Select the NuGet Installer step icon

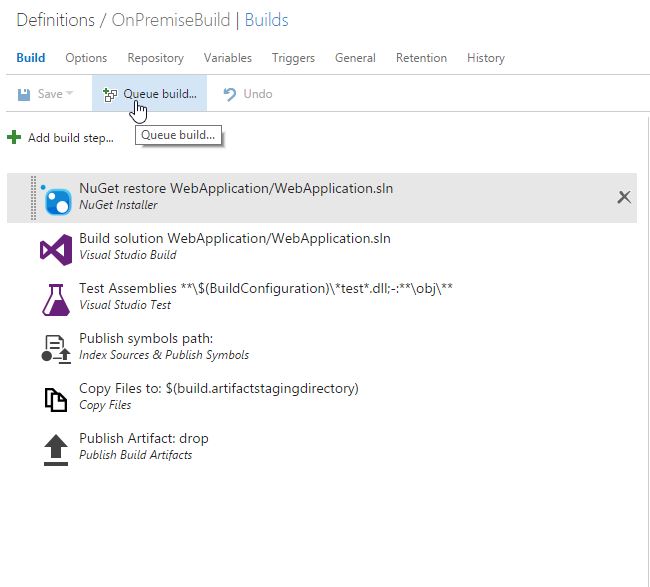pos(56,201)
